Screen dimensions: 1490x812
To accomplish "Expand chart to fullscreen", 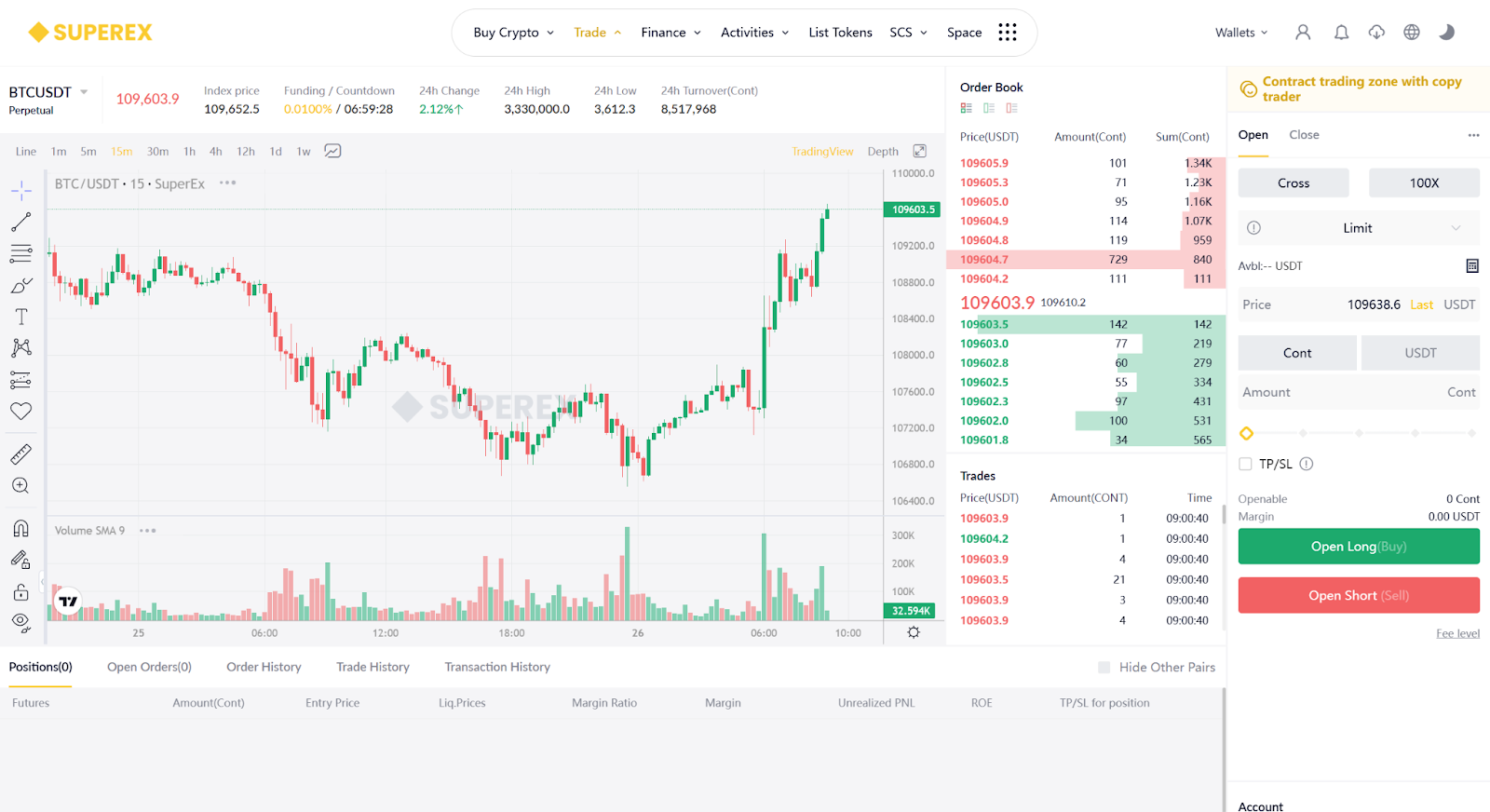I will pyautogui.click(x=920, y=151).
